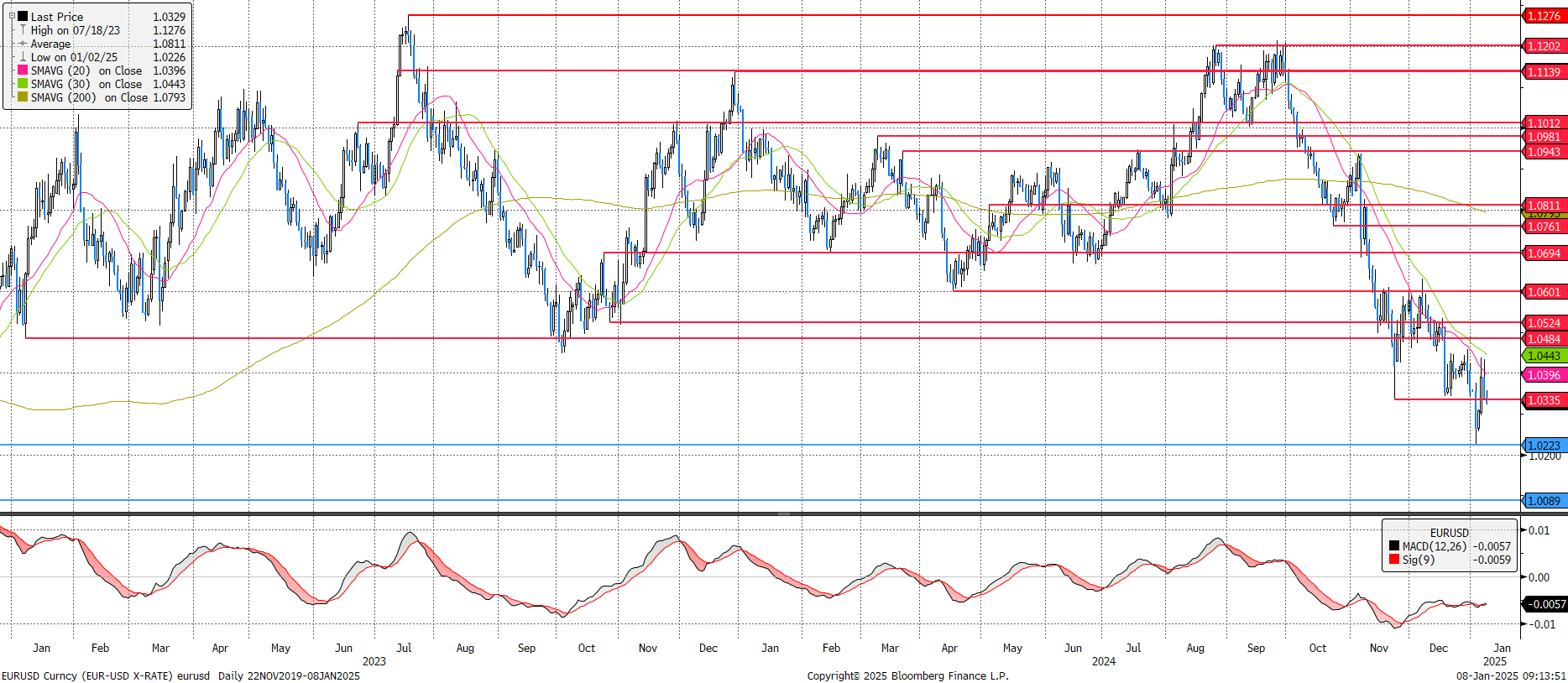The image size is (1568, 683).
Task: Select SMAVG (200) on Close legend label
Action: 89,97
